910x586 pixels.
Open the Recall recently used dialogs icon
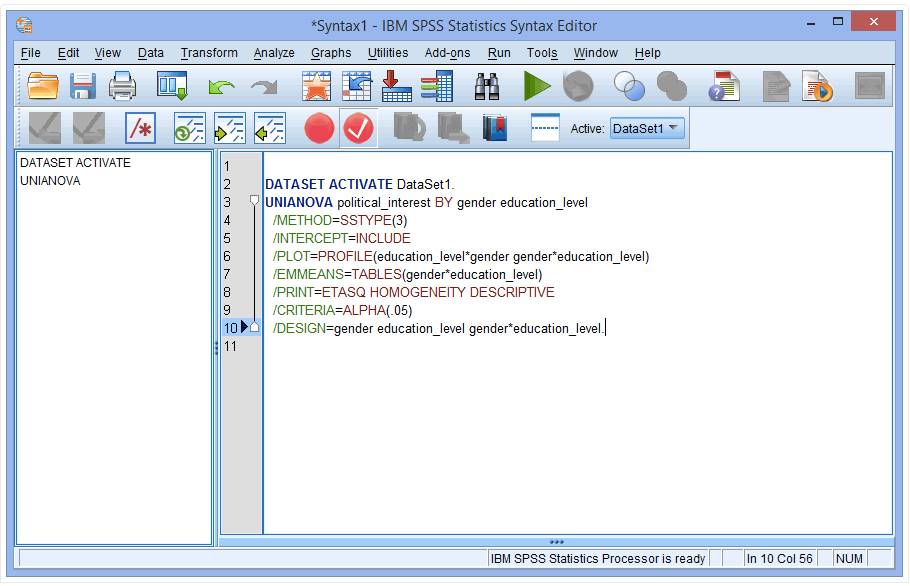[172, 86]
